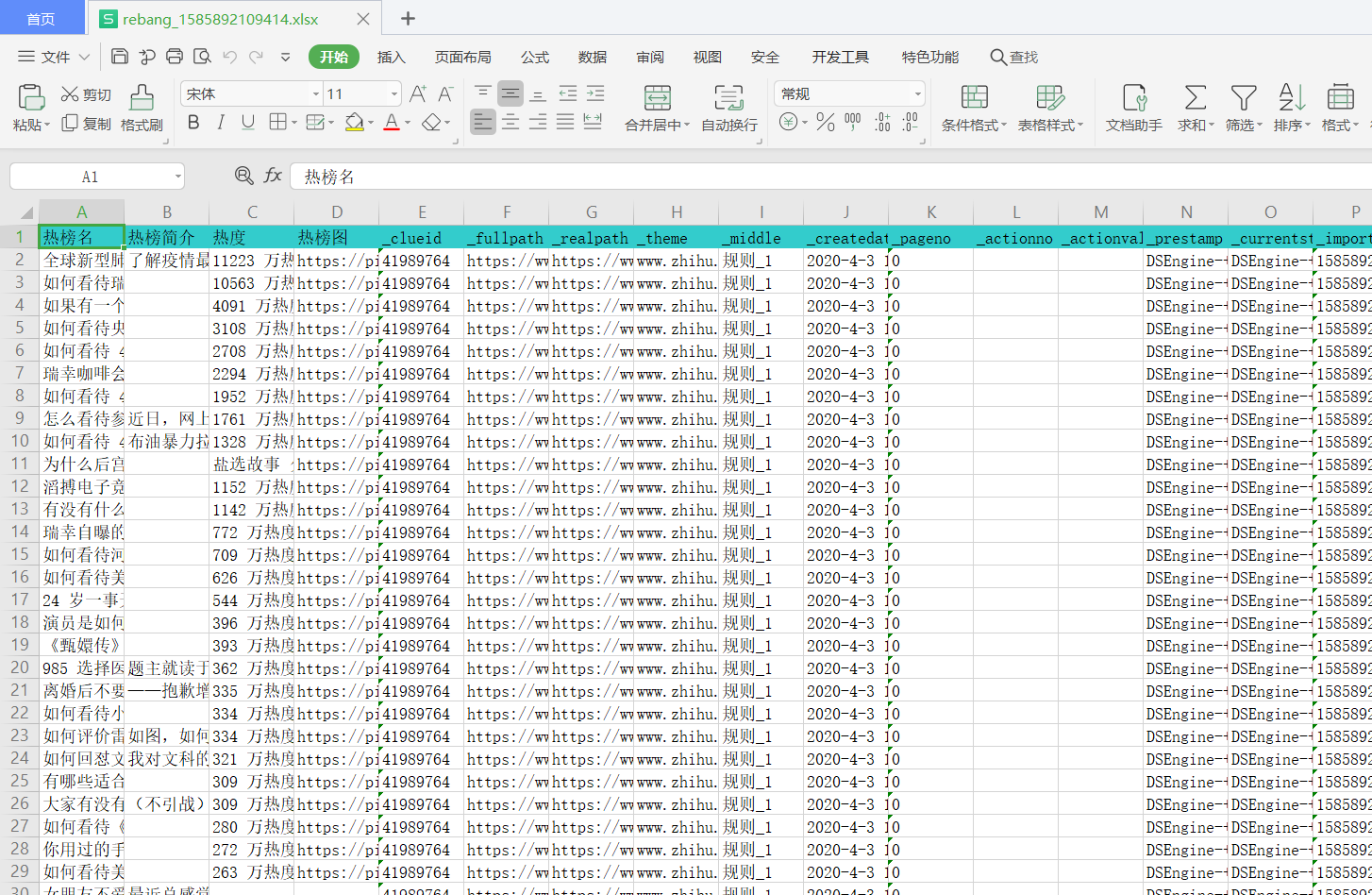Click the Filter (筛选) funnel icon

1244,97
